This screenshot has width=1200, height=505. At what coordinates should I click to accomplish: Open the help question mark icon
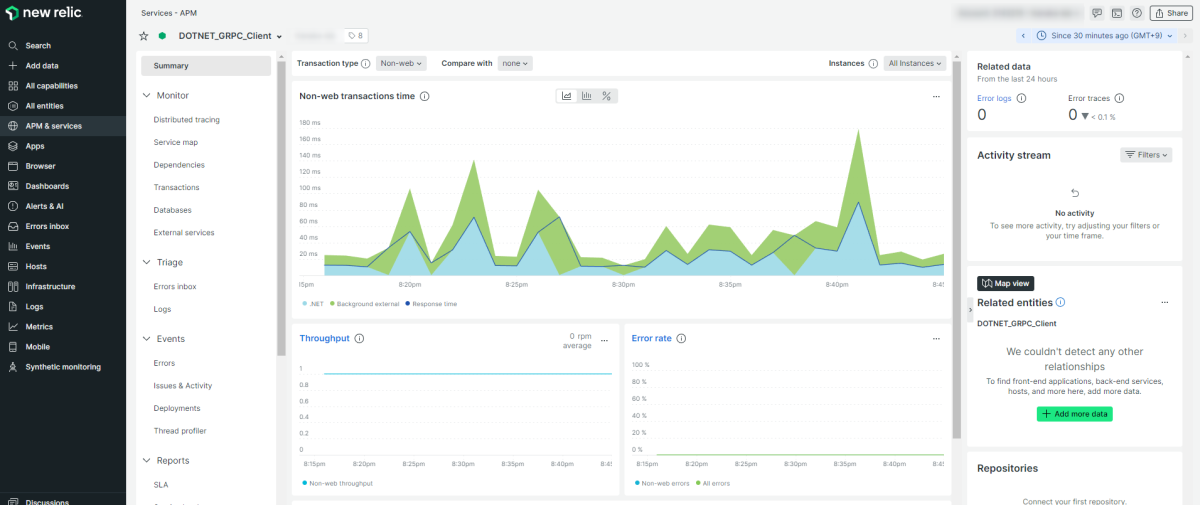1137,13
